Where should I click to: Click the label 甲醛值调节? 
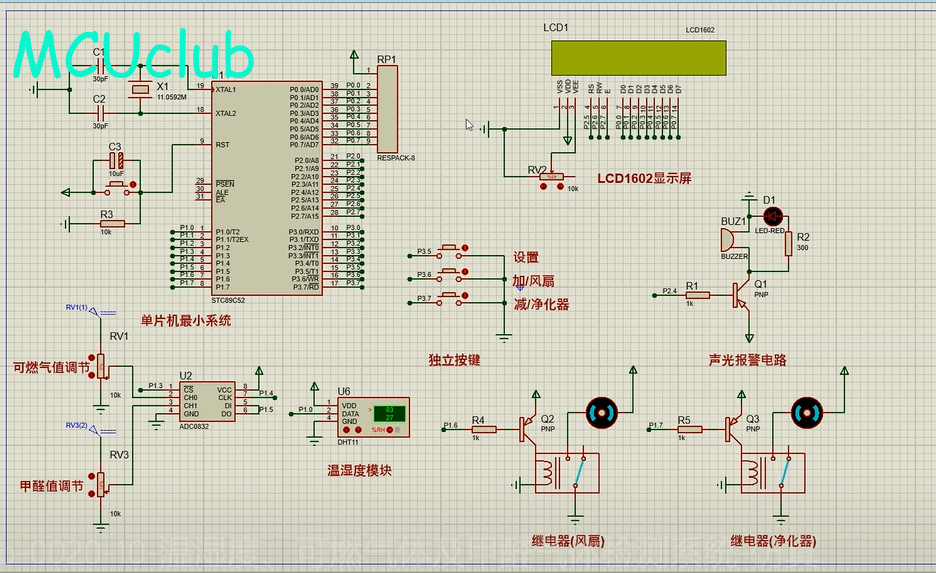[x=52, y=486]
